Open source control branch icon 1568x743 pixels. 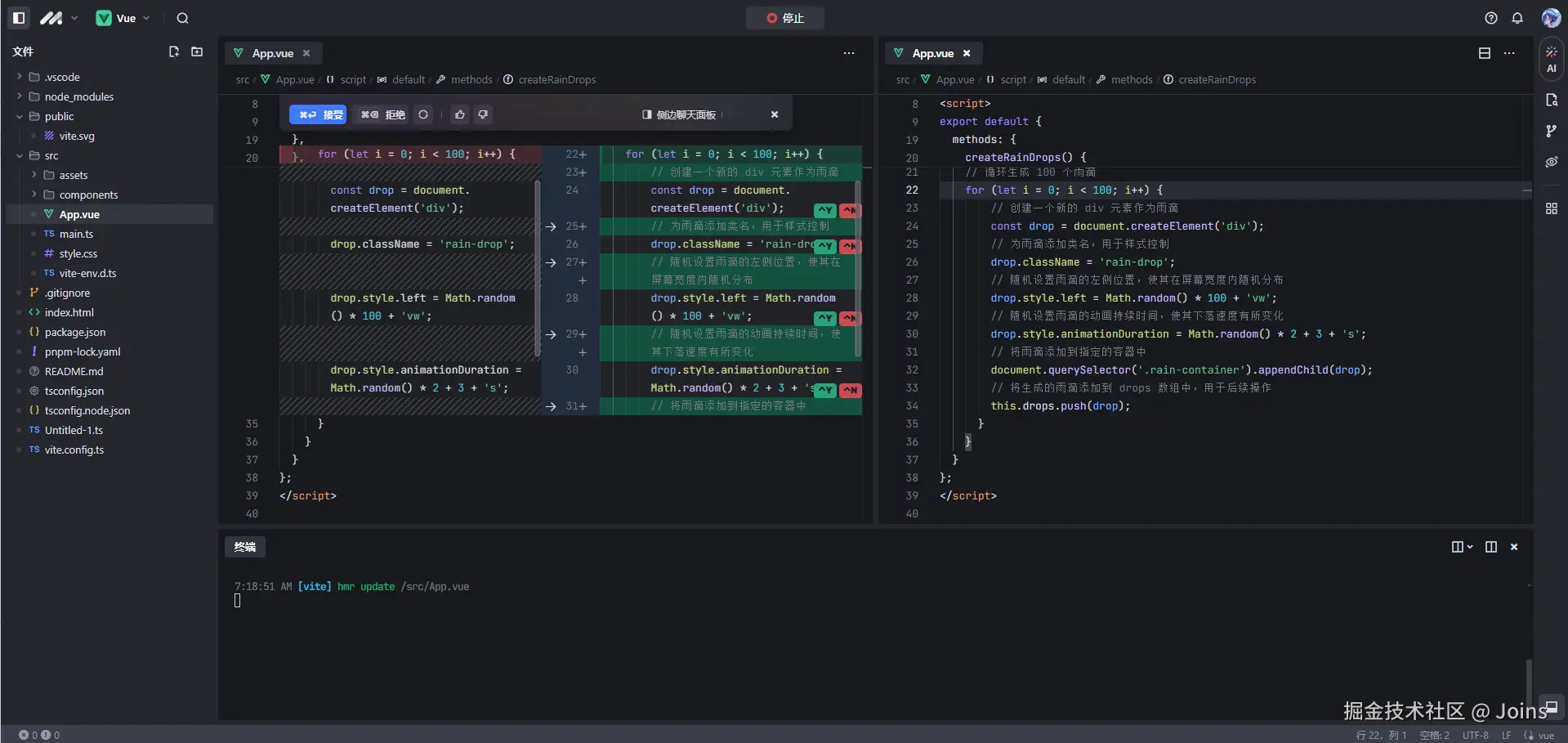coord(1551,131)
